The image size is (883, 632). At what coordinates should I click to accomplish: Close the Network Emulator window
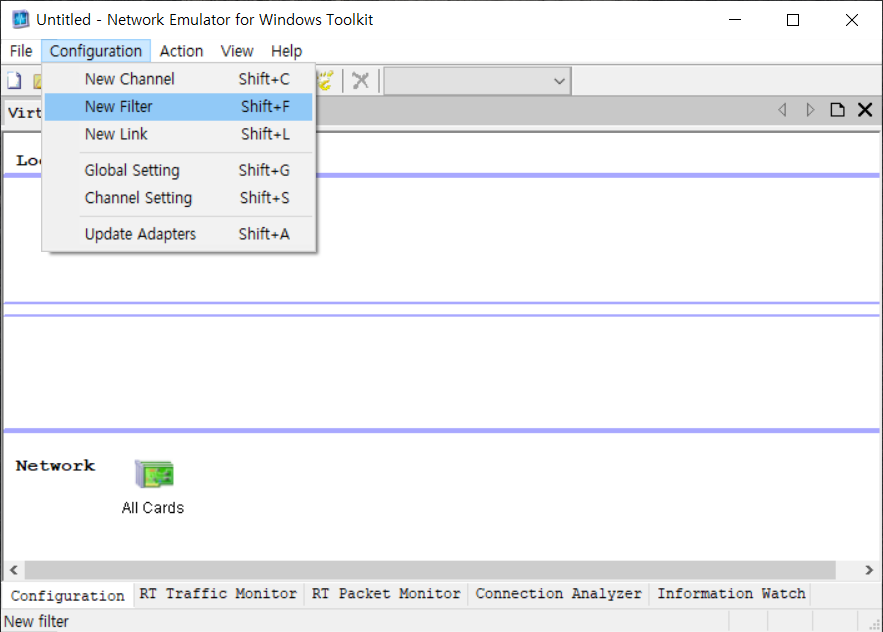[851, 20]
